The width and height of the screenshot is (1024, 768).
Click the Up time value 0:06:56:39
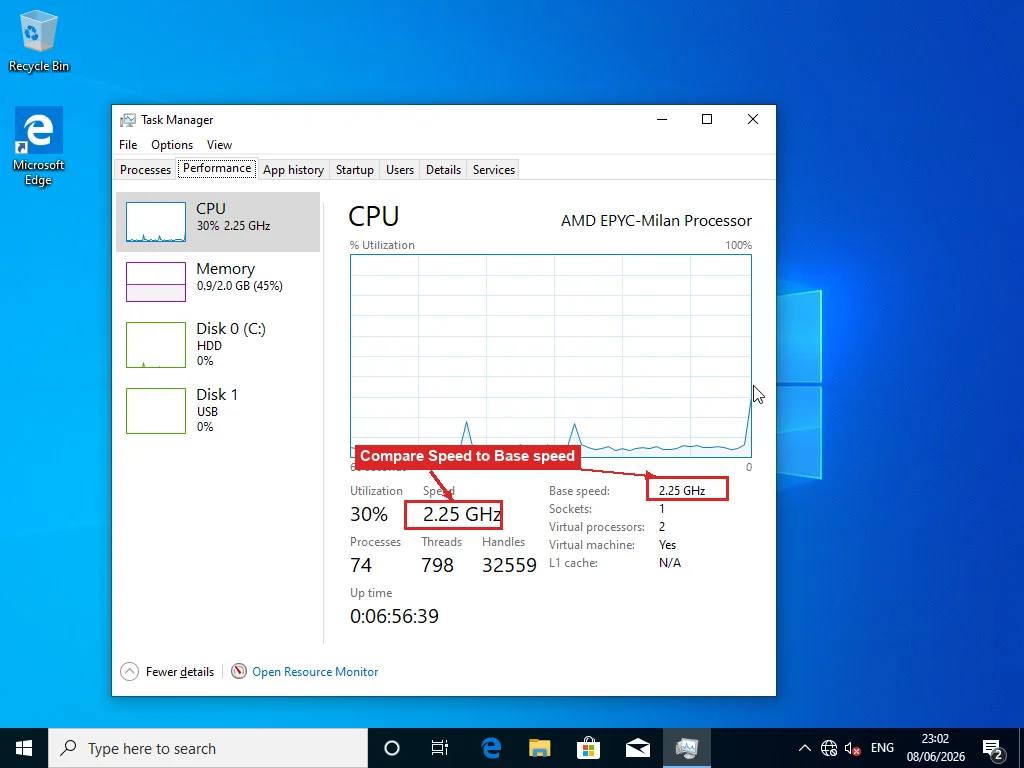coord(394,616)
